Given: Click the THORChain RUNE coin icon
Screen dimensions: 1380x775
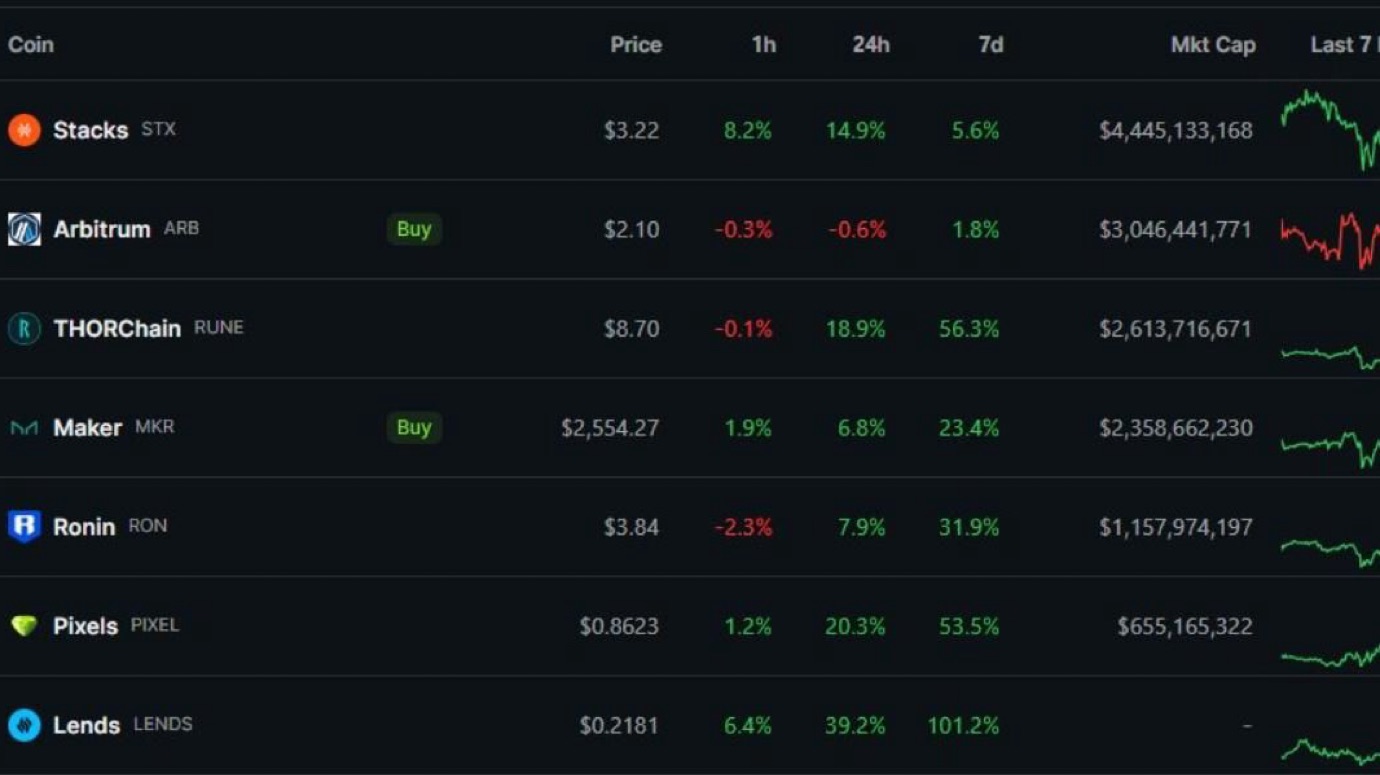Looking at the screenshot, I should coord(24,328).
